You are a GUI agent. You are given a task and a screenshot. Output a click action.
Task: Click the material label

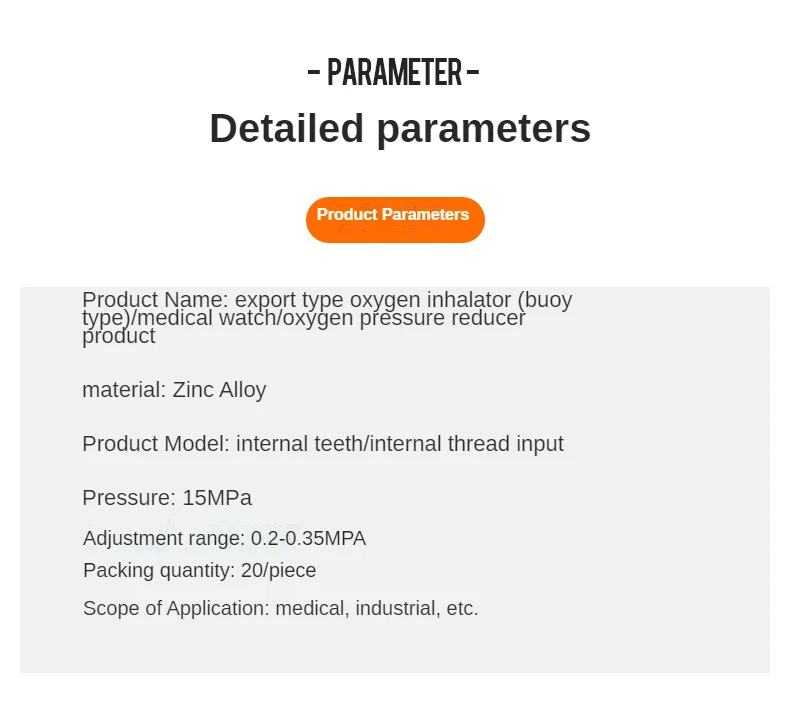tap(123, 389)
